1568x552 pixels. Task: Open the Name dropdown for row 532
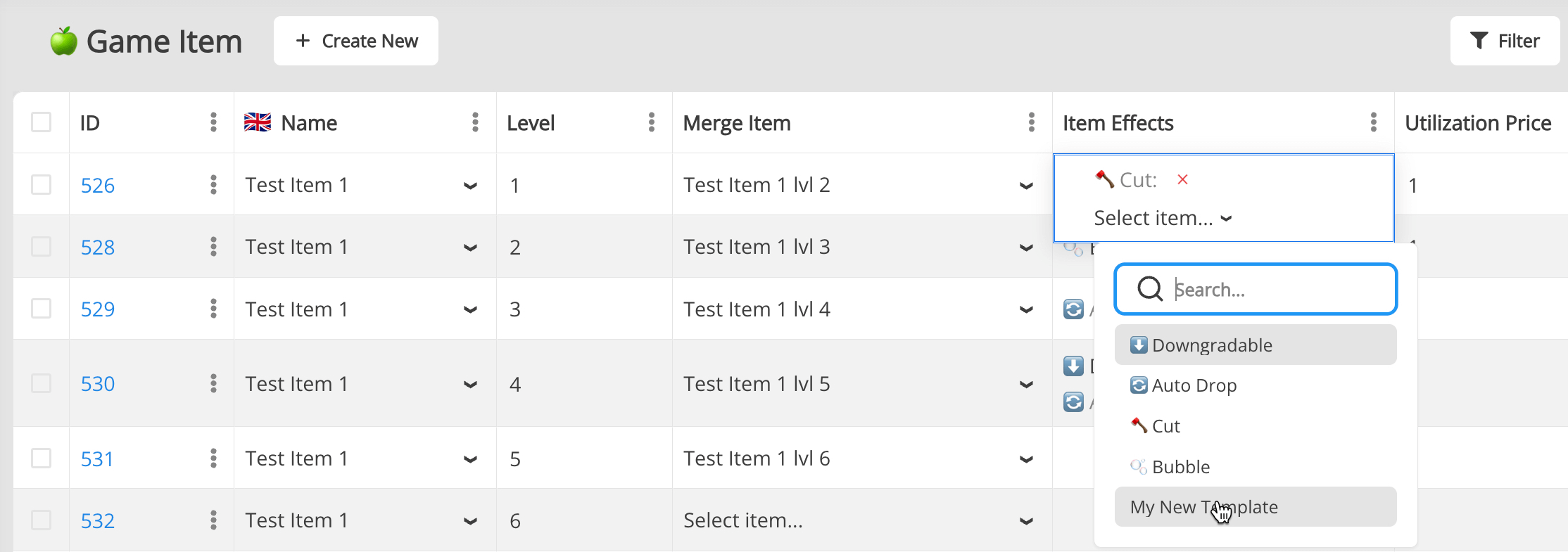tap(469, 520)
